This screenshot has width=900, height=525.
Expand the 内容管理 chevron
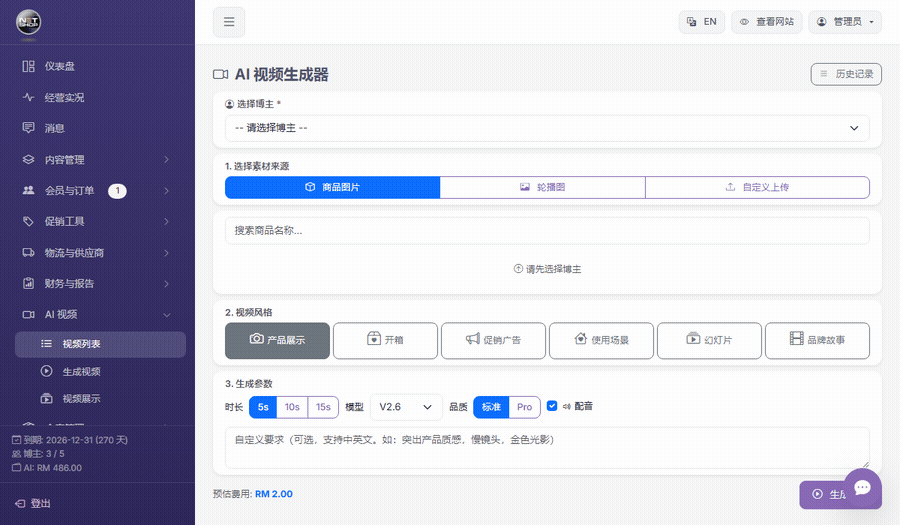click(x=166, y=160)
